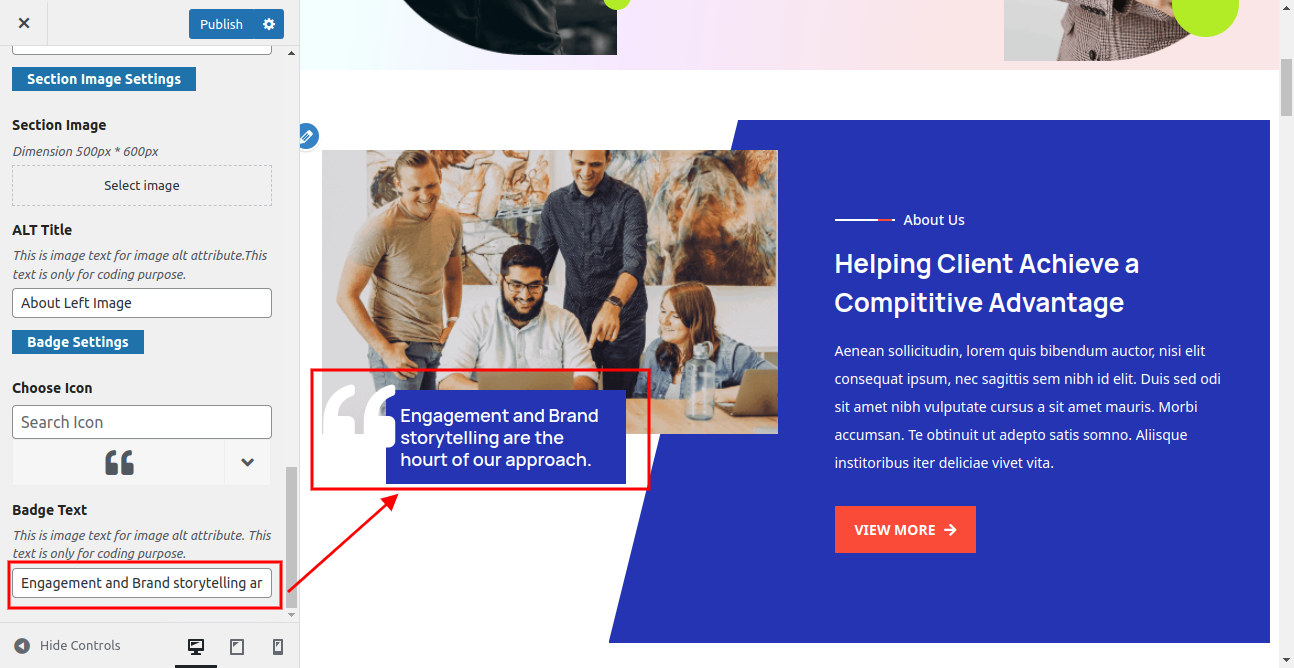Click the Search Icon input field

pos(142,422)
